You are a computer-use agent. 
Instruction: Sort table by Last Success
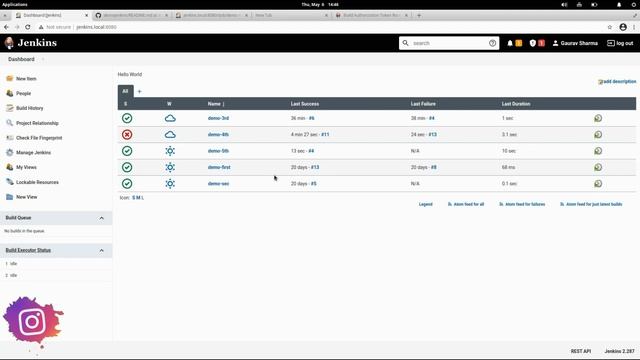pos(305,104)
